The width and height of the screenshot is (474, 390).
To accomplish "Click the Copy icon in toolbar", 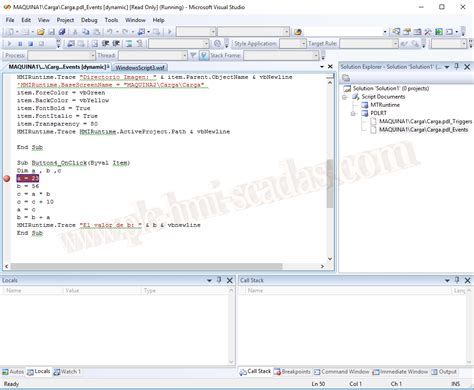I will tap(86, 32).
